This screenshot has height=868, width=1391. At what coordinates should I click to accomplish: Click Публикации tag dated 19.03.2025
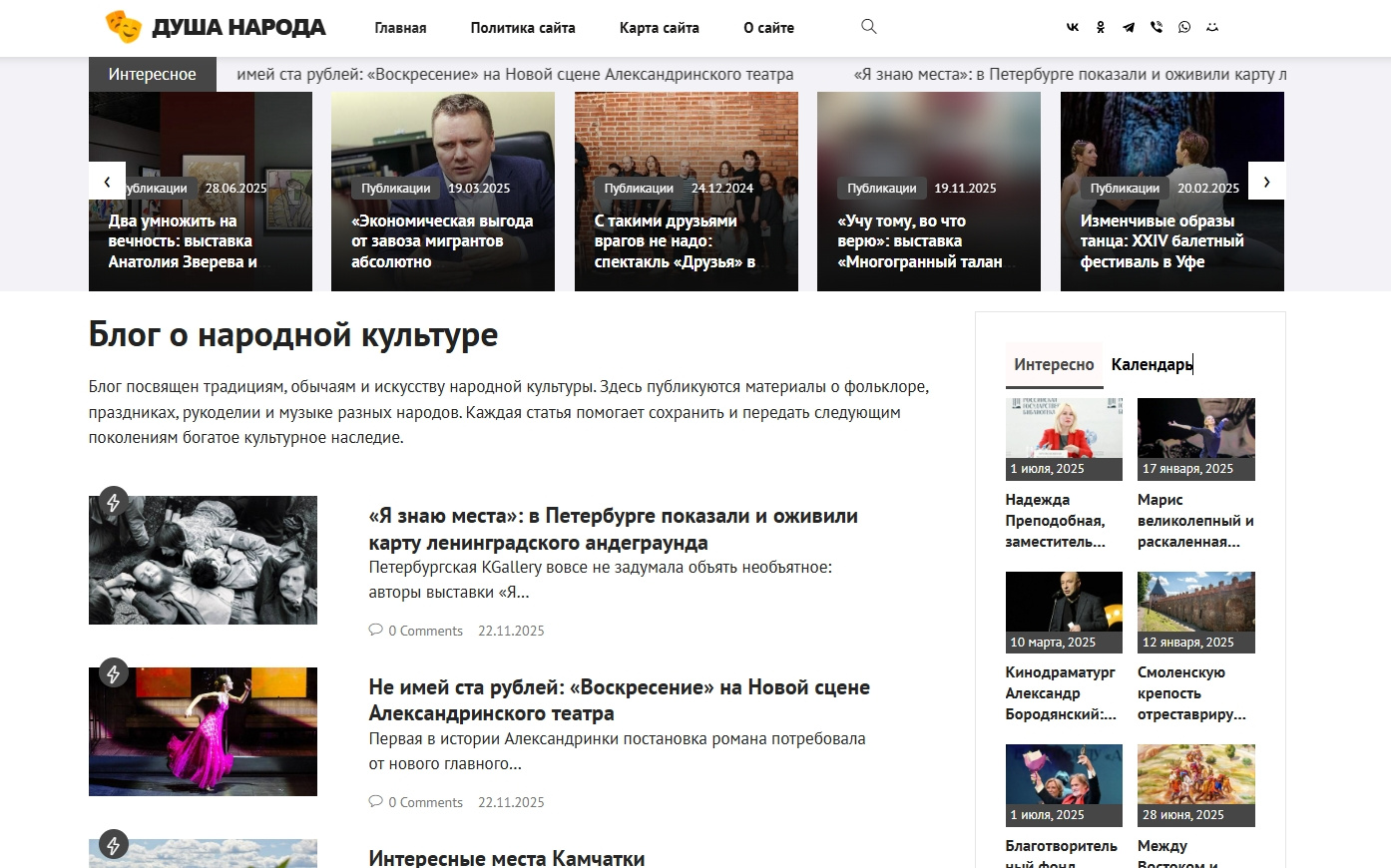pos(396,188)
